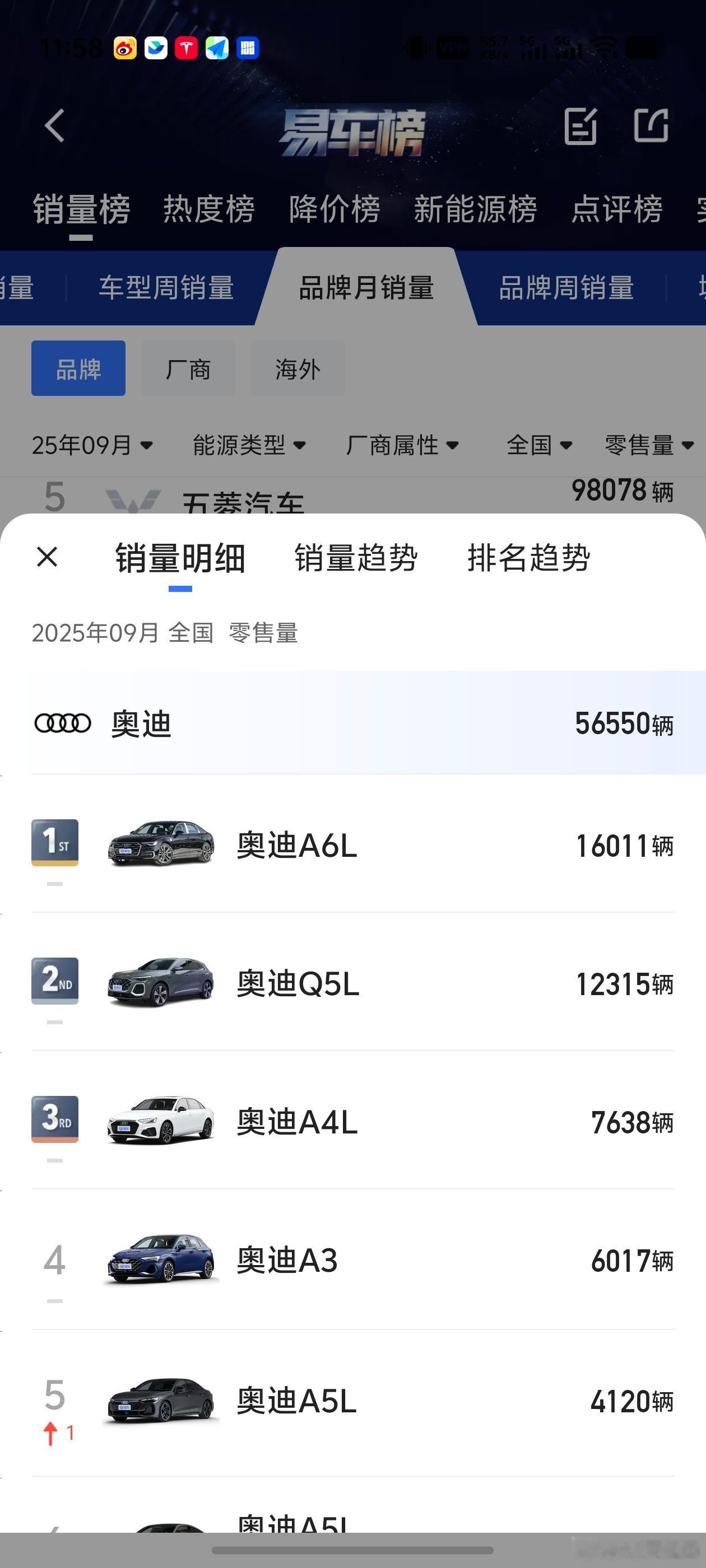706x1568 pixels.
Task: Expand the 能源类型 dropdown
Action: [x=249, y=445]
